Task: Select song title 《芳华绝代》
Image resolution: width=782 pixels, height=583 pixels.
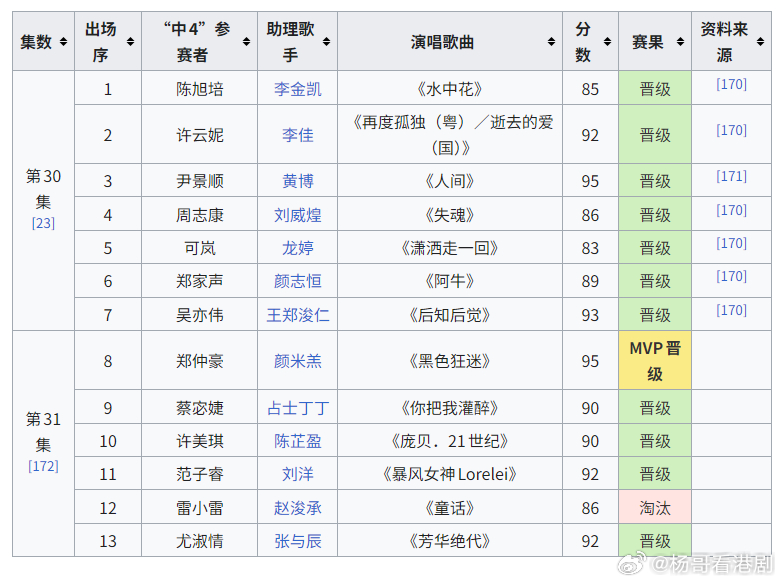Action: coord(450,541)
